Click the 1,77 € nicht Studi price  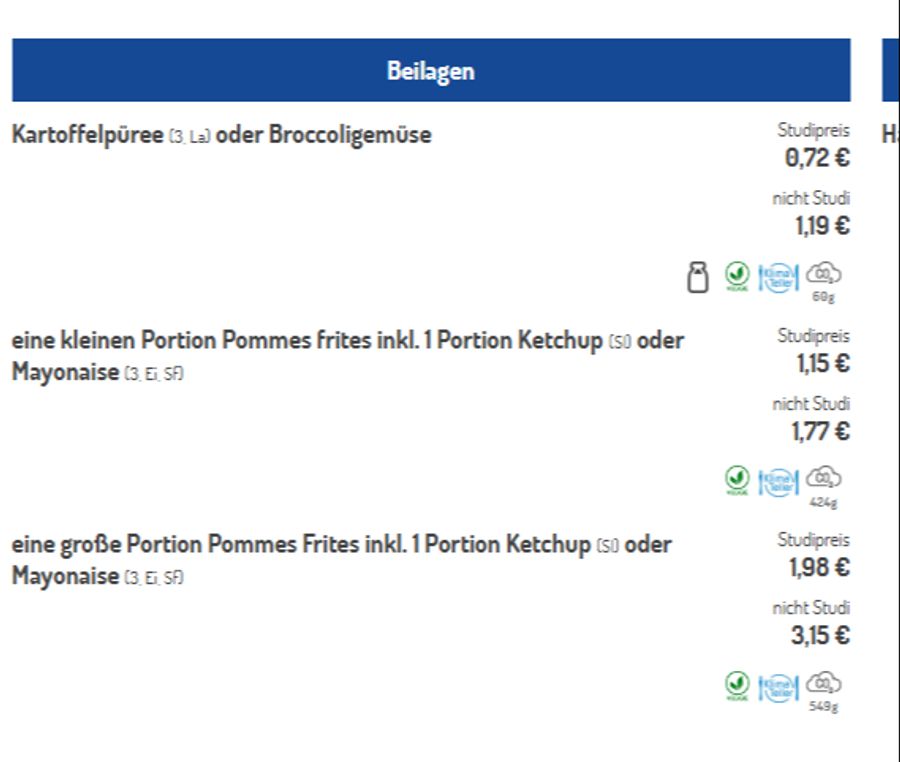tap(820, 431)
